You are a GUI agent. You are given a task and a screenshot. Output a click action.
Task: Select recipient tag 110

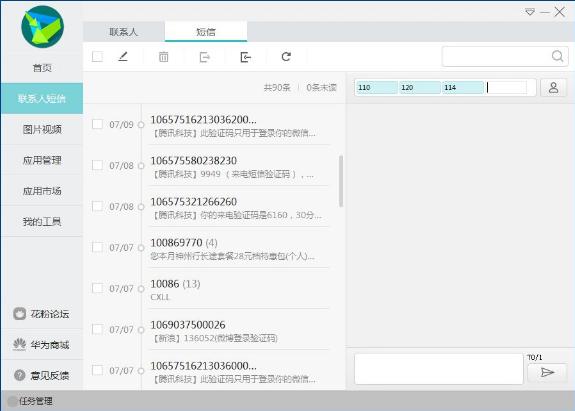click(376, 87)
